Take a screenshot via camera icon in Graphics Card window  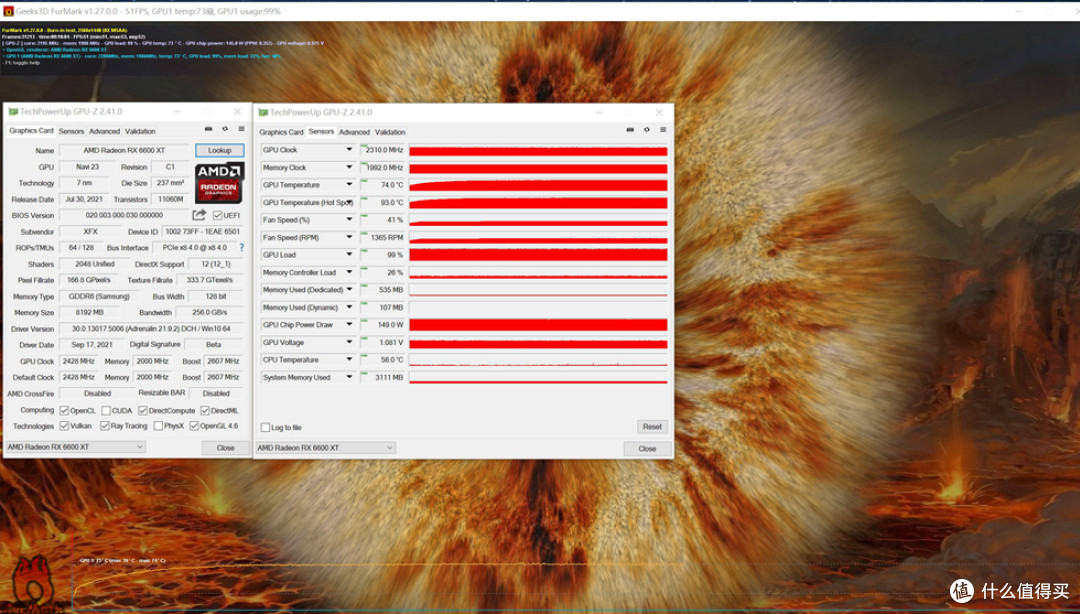tap(208, 129)
